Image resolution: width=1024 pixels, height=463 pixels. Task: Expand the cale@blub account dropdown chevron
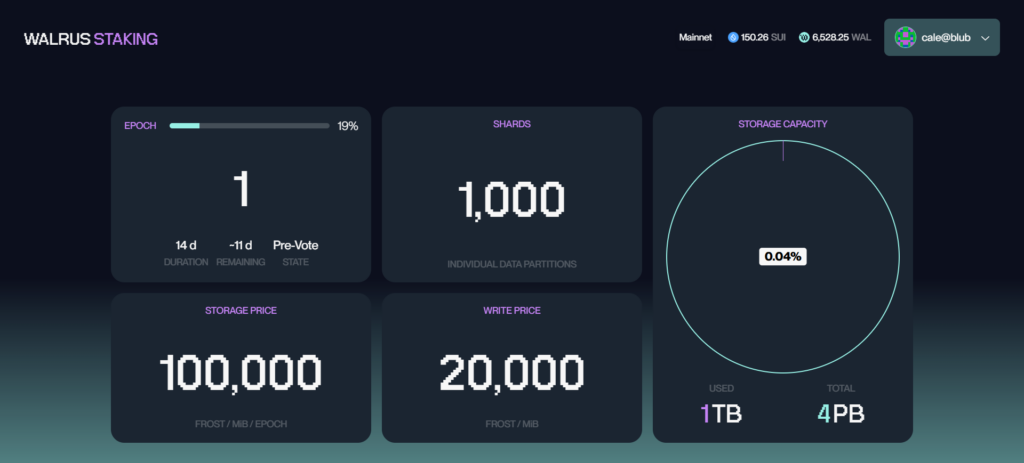click(985, 38)
